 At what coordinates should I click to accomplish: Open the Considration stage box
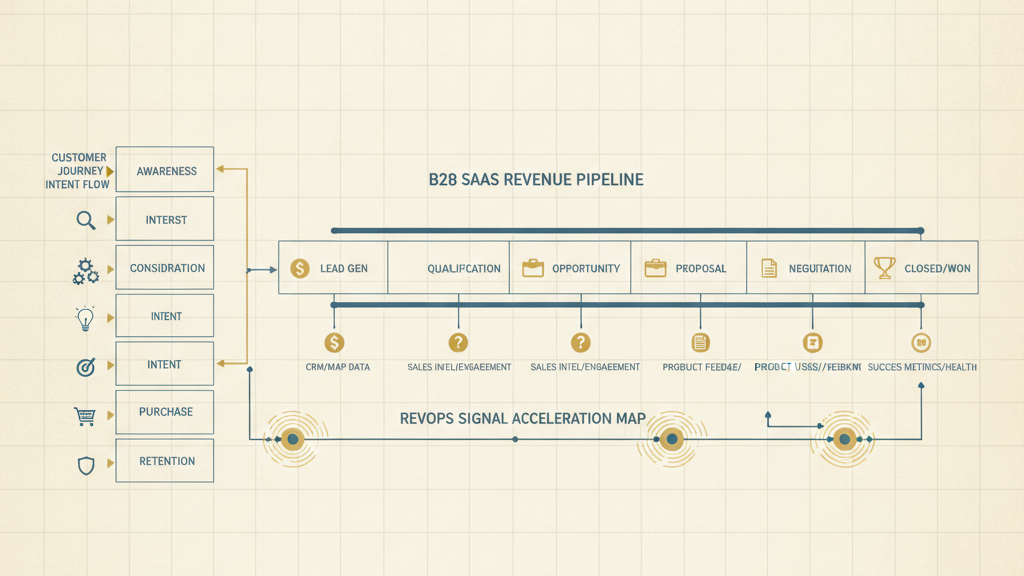(165, 267)
